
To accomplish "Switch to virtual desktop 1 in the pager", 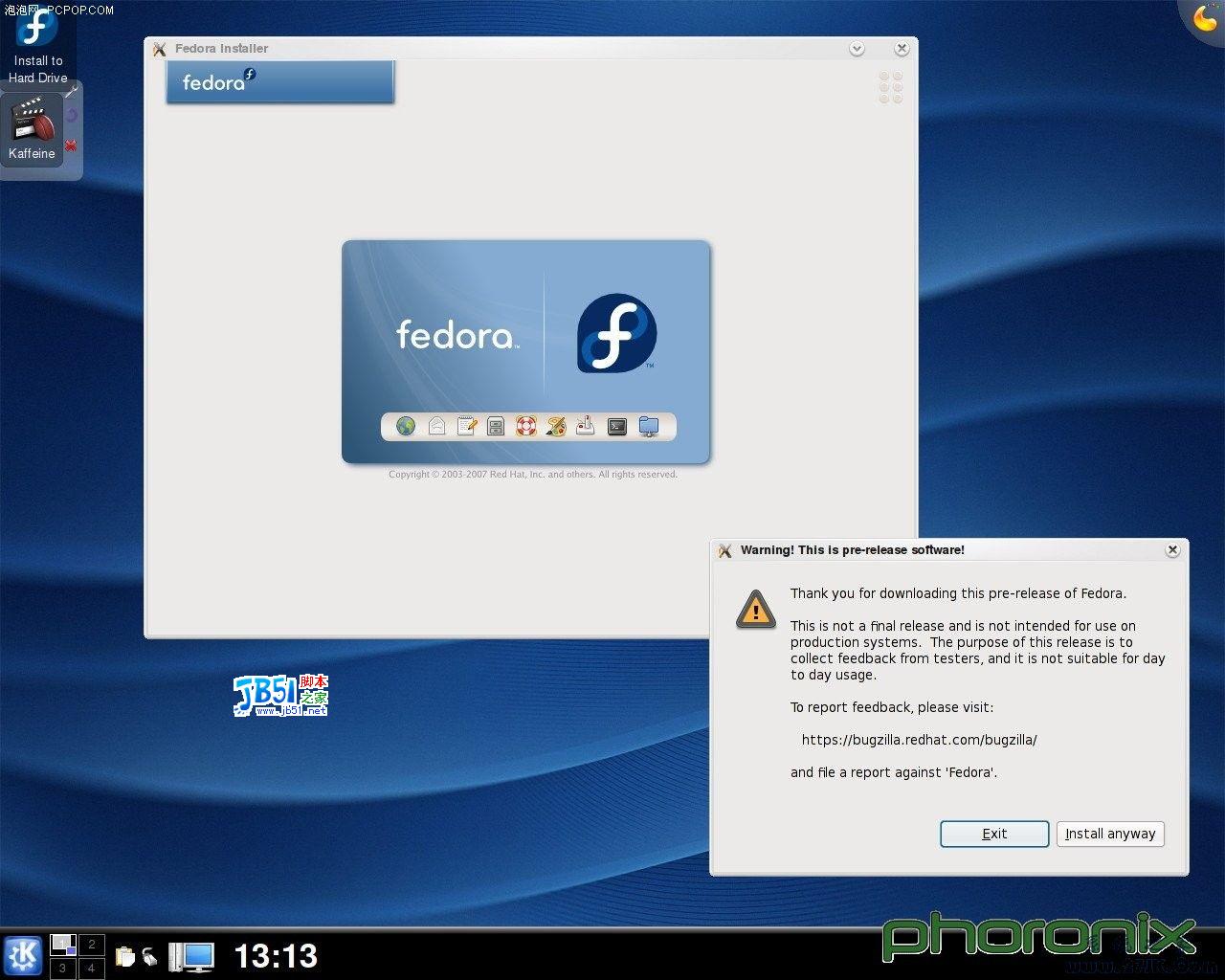I will pyautogui.click(x=63, y=945).
